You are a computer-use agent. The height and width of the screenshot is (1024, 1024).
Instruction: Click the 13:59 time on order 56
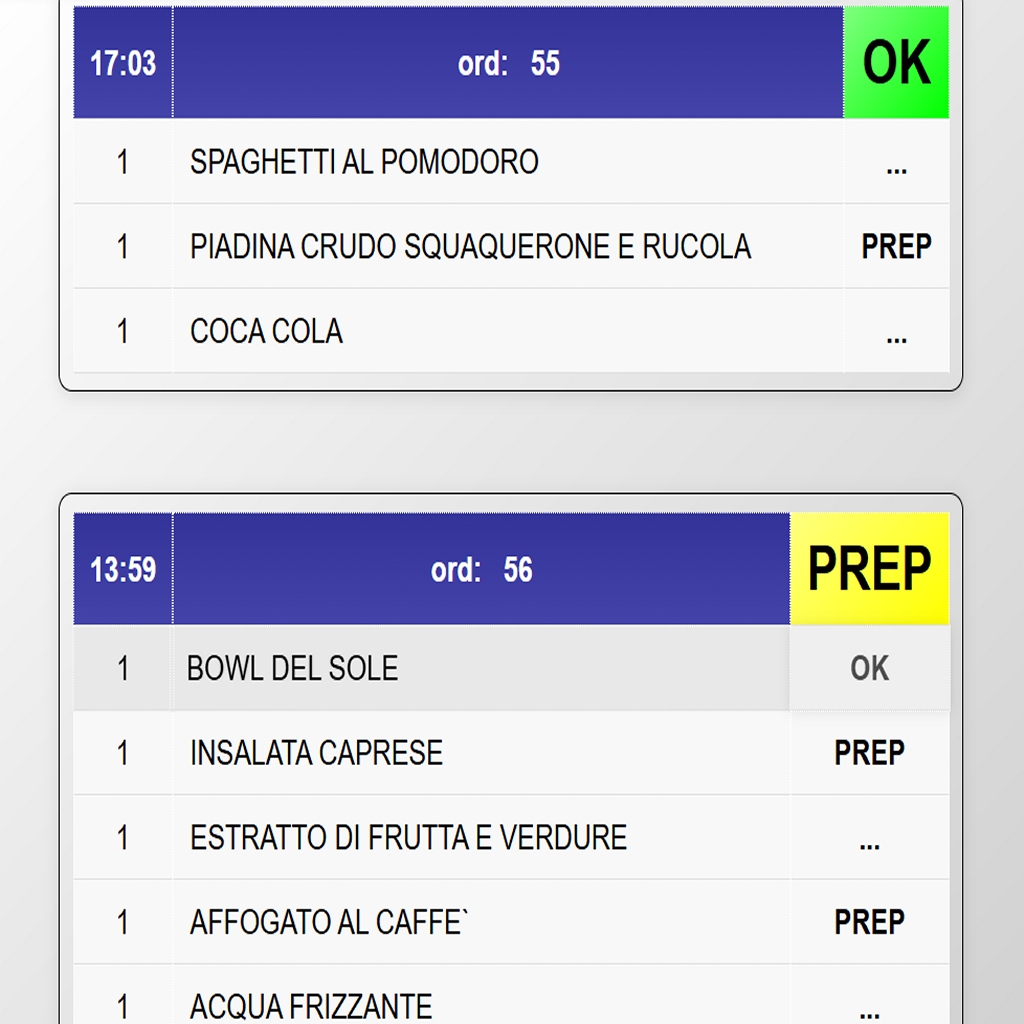[123, 569]
